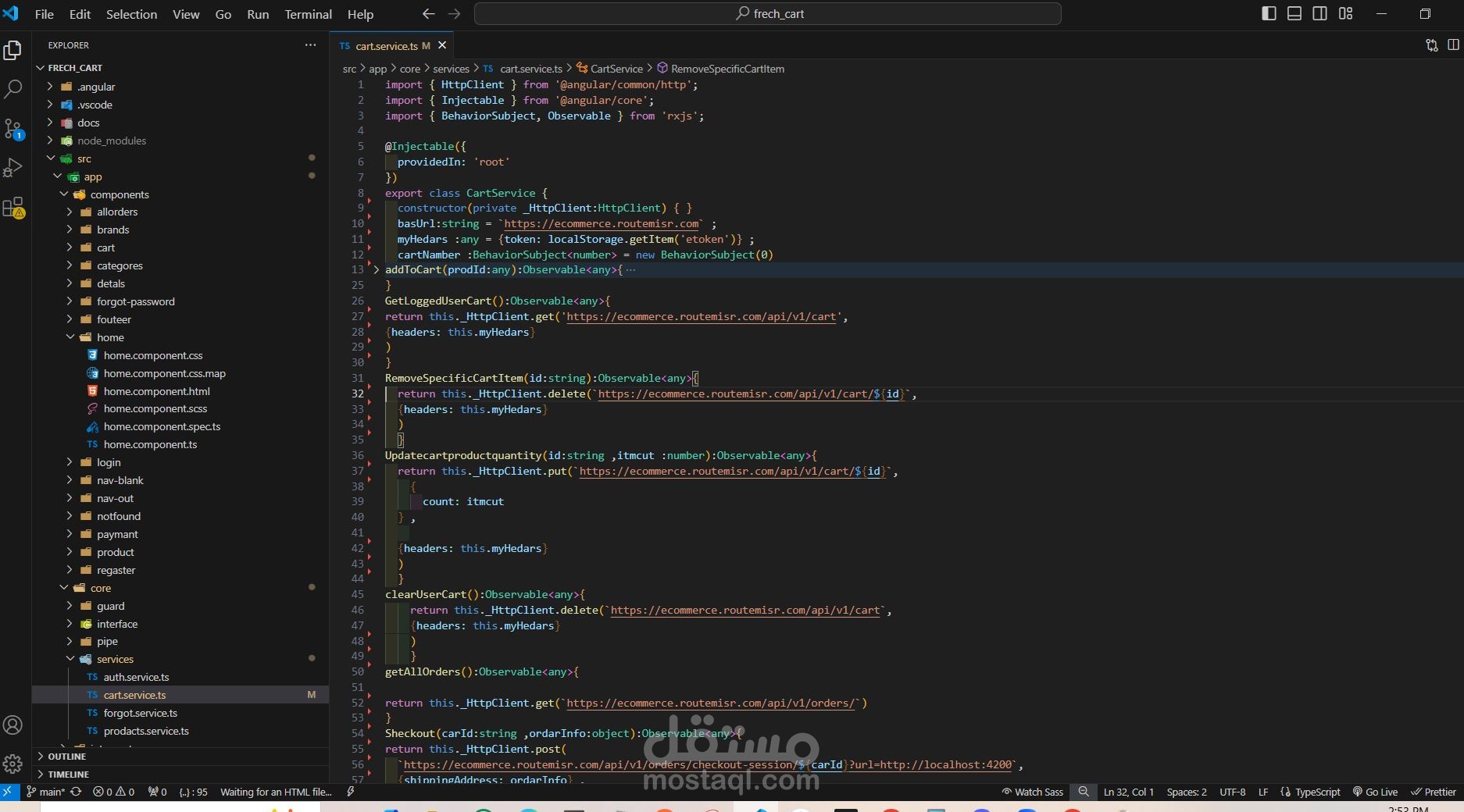Open Source Control view with one pending change
Image resolution: width=1464 pixels, height=812 pixels.
[12, 129]
